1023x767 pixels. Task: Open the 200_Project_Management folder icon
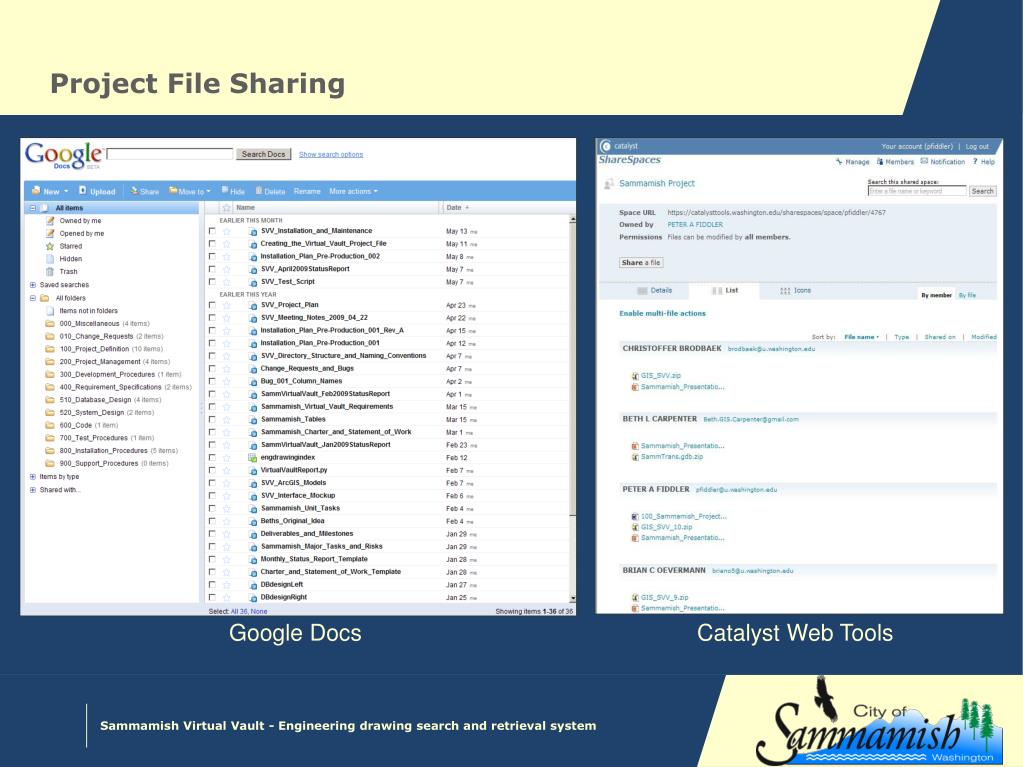tap(50, 361)
